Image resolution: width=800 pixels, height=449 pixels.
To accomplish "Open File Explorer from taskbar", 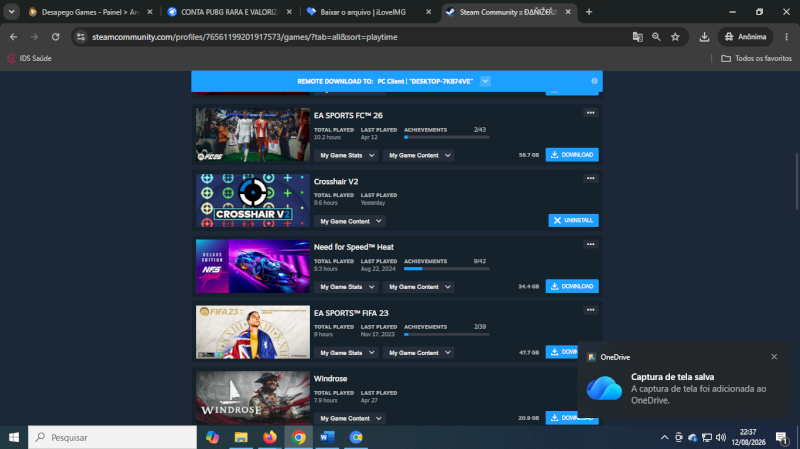I will pos(241,437).
